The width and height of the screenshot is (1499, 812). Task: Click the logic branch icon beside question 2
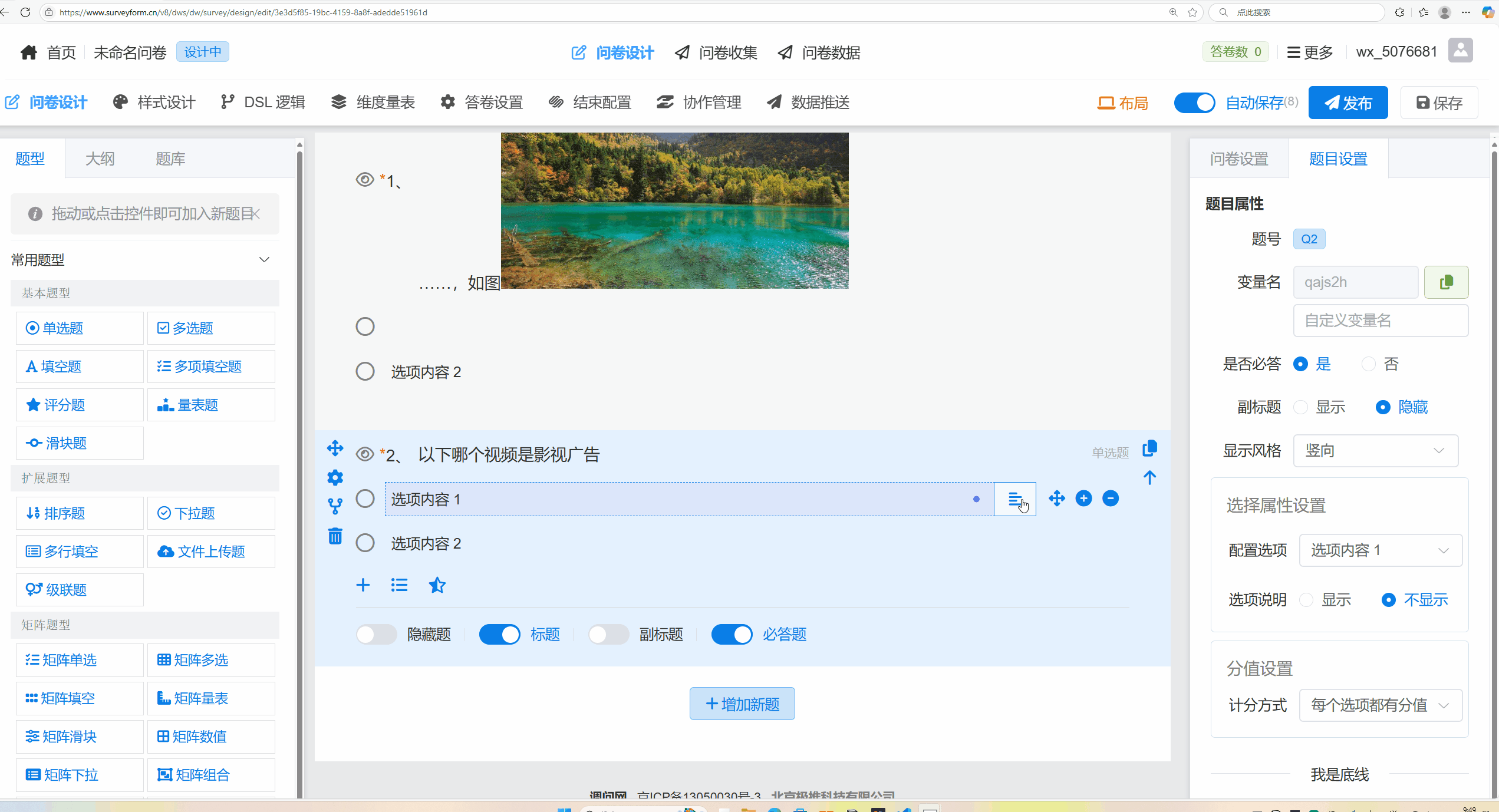pos(335,506)
